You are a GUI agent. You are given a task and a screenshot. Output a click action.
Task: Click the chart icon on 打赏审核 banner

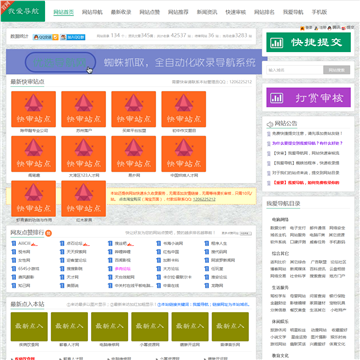(x=277, y=98)
